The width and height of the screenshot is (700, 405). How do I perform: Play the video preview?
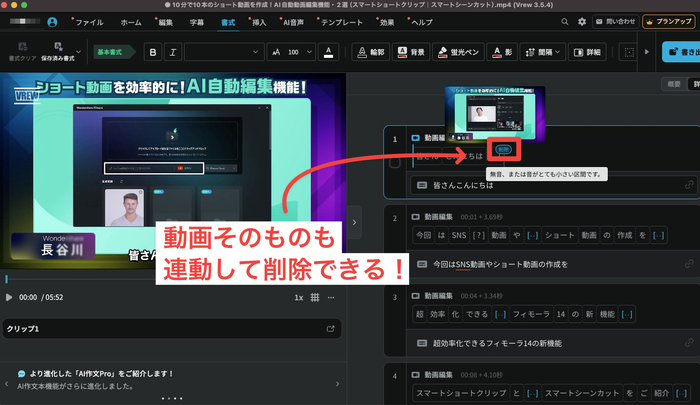8,297
